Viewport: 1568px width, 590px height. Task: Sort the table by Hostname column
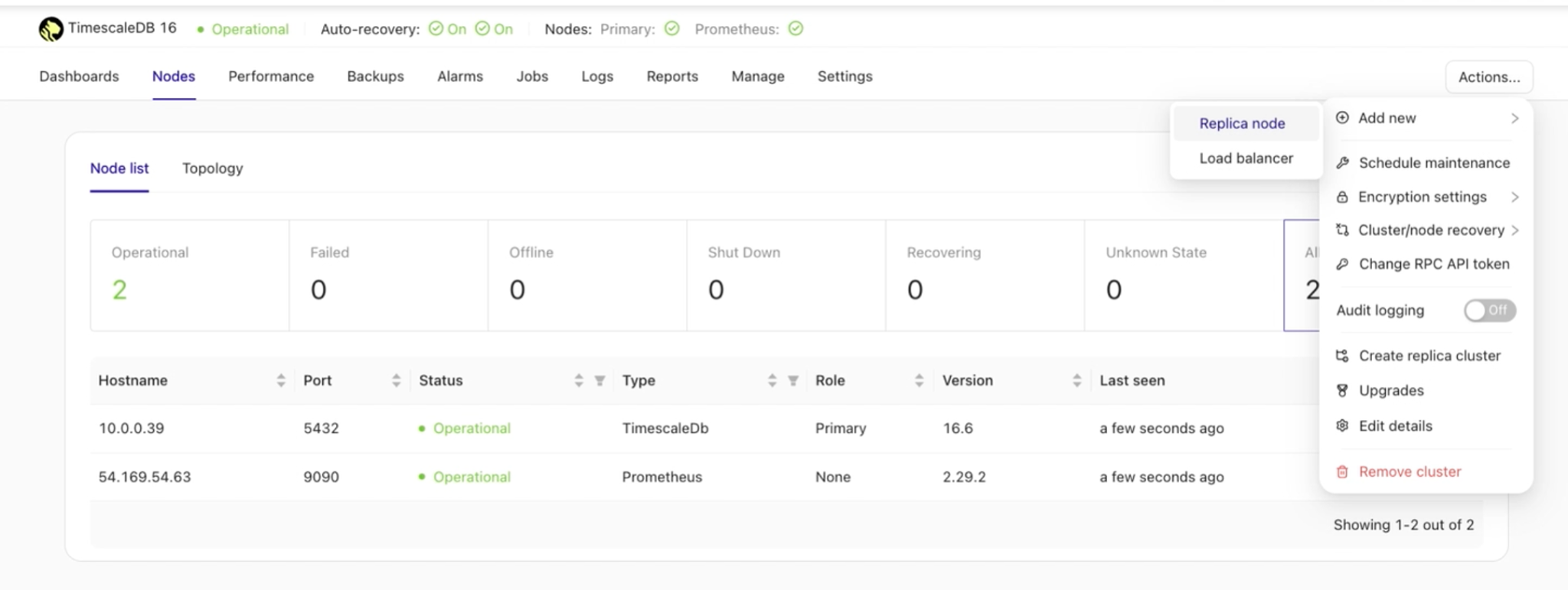coord(281,381)
